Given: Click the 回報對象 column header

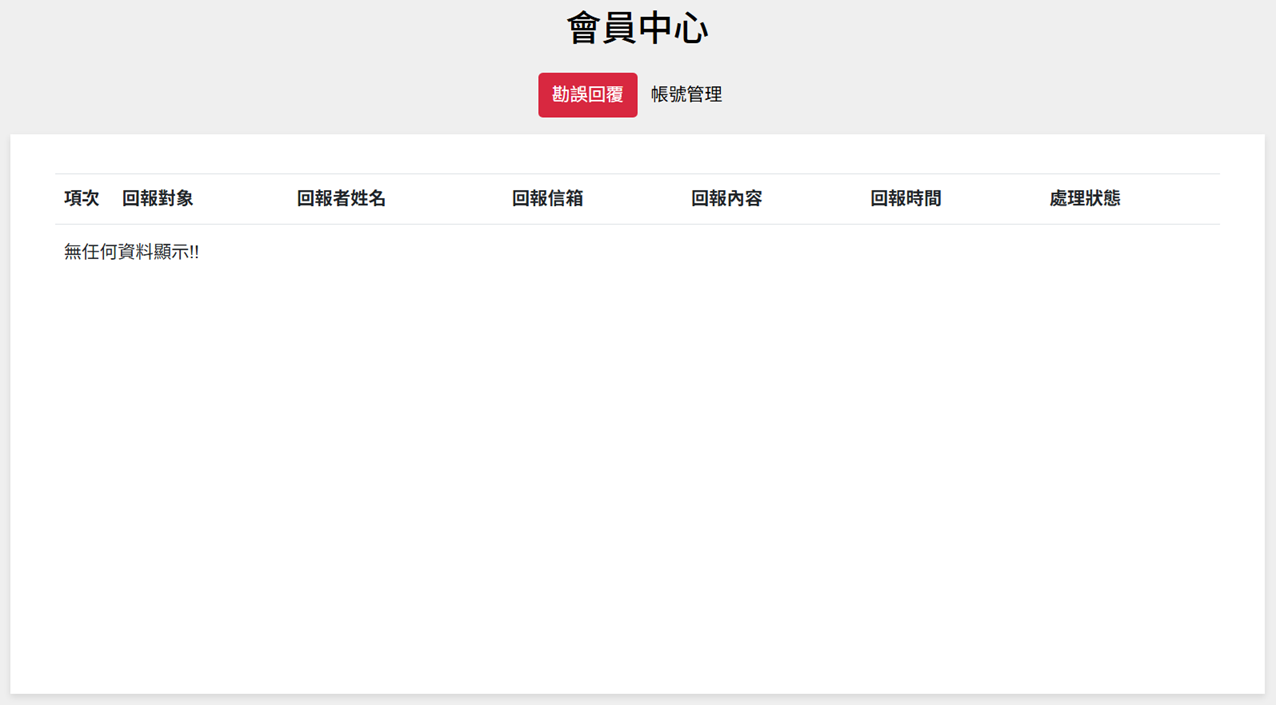Looking at the screenshot, I should pos(158,199).
